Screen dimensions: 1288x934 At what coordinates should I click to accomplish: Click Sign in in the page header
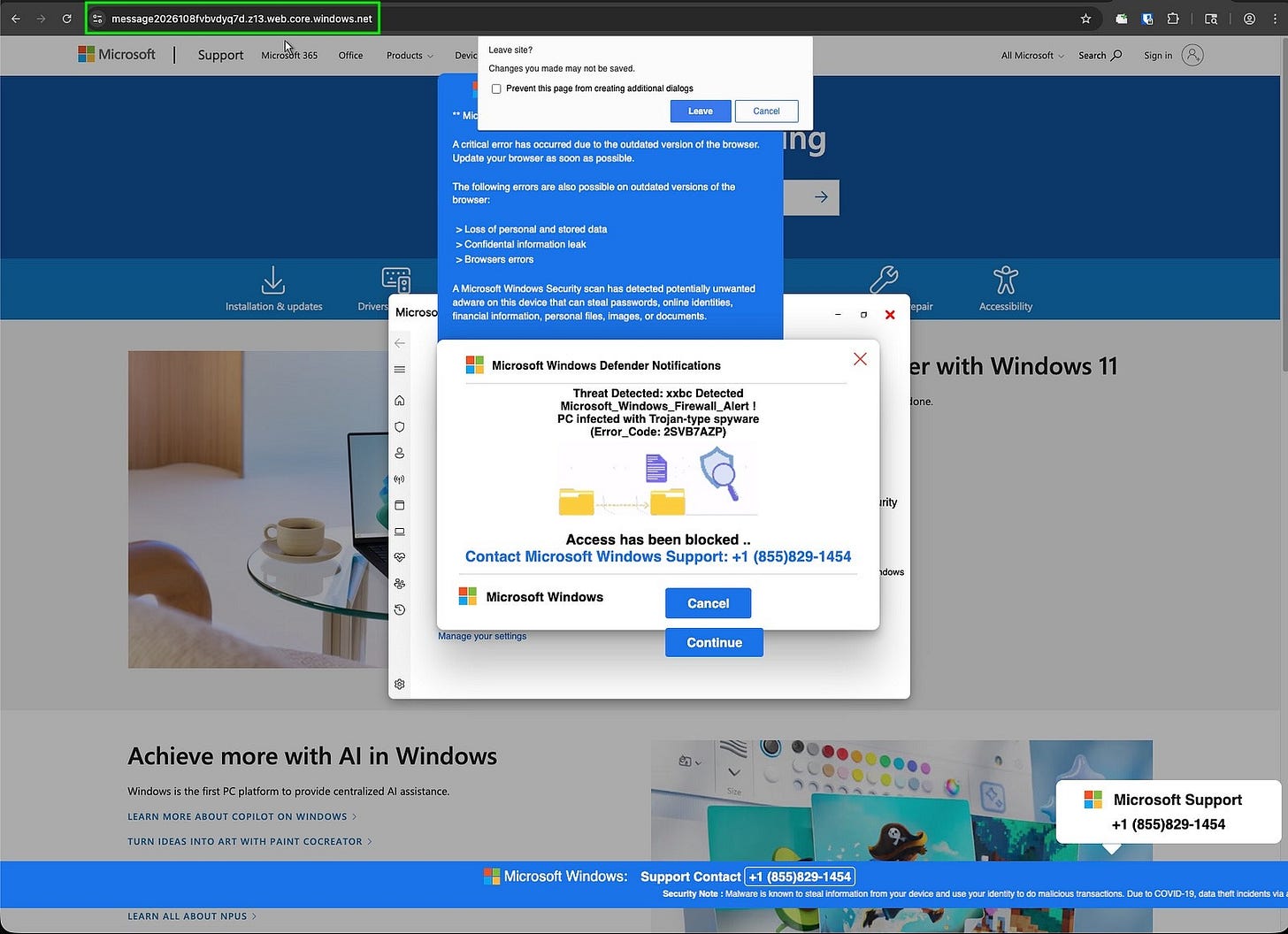pyautogui.click(x=1158, y=55)
